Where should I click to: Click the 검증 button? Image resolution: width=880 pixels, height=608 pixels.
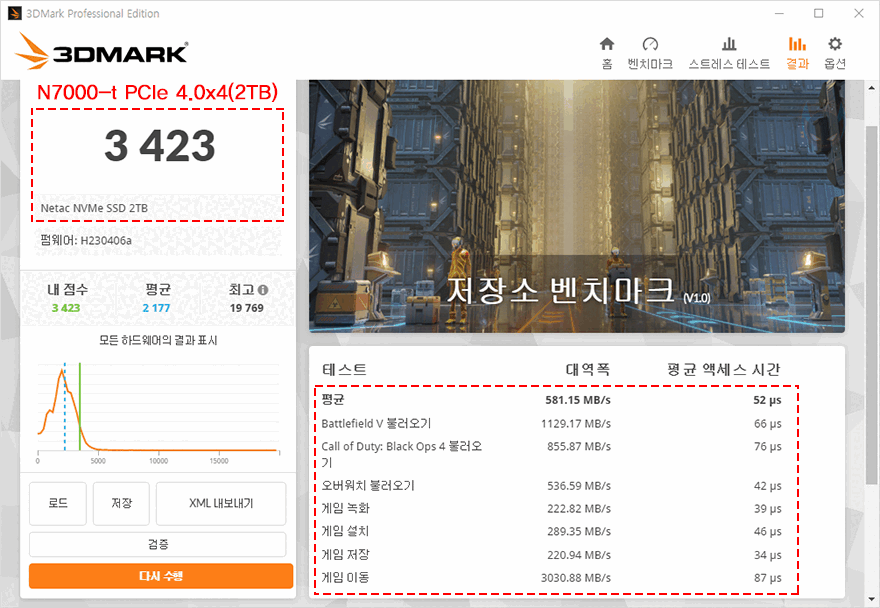158,544
